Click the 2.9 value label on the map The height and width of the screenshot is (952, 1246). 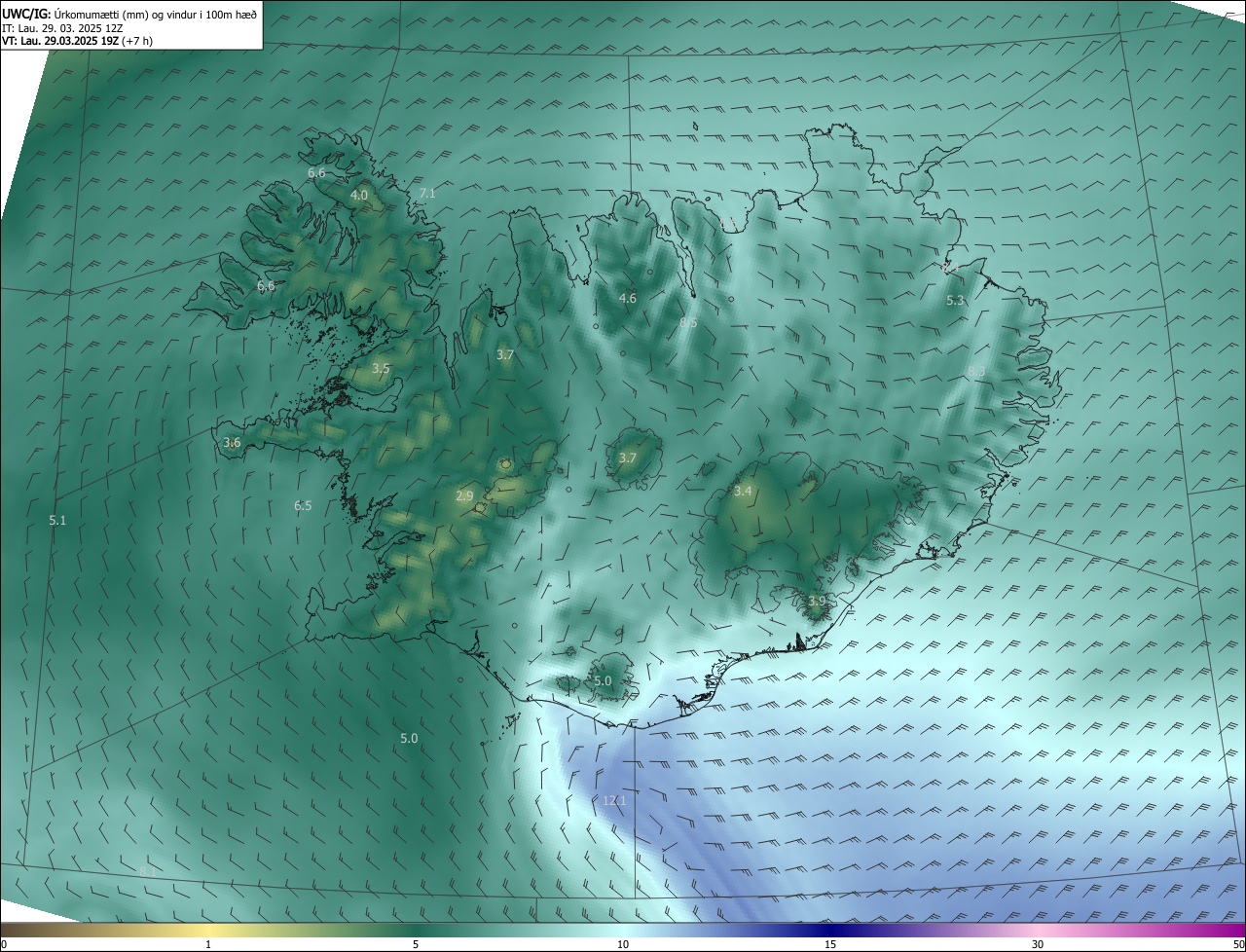pyautogui.click(x=464, y=496)
